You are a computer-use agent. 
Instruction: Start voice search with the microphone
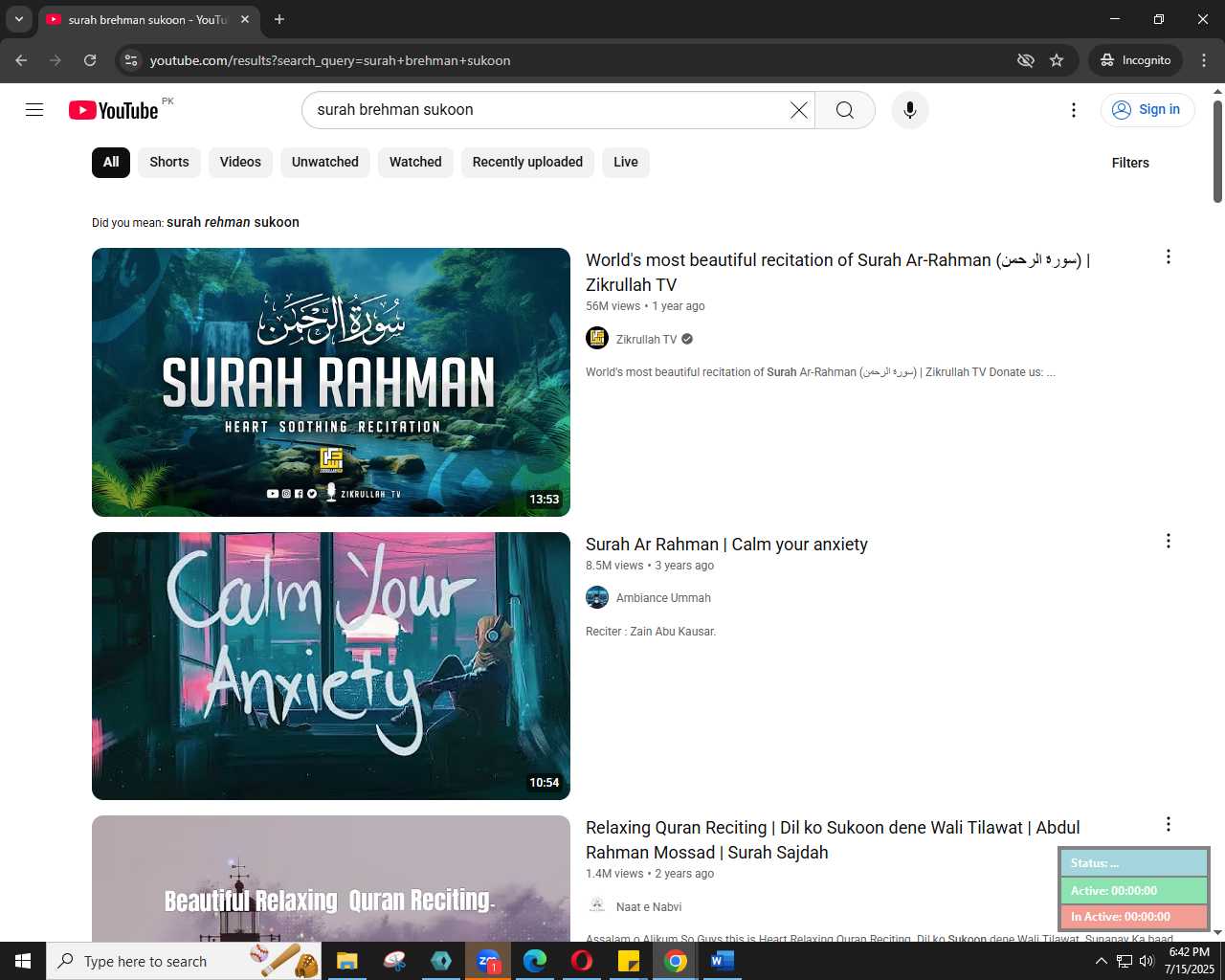pyautogui.click(x=910, y=110)
